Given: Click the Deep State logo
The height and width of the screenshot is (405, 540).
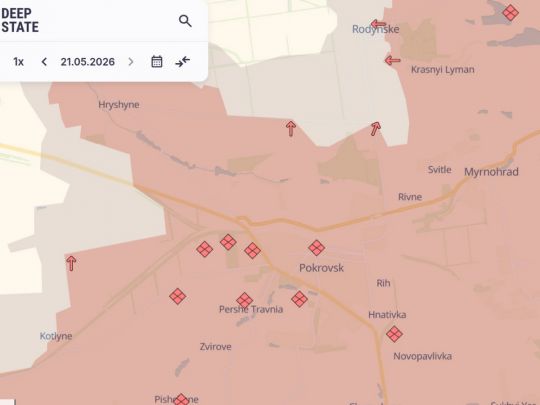Looking at the screenshot, I should coord(20,20).
